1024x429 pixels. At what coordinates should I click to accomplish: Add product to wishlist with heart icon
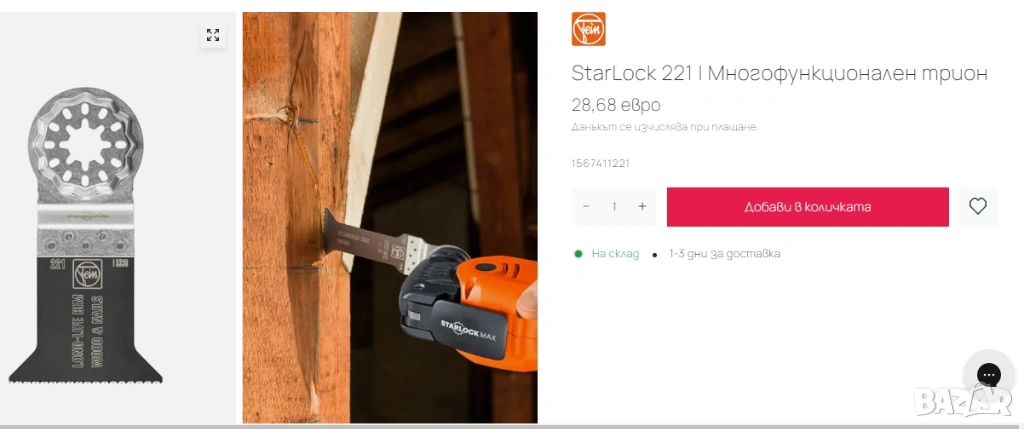978,207
